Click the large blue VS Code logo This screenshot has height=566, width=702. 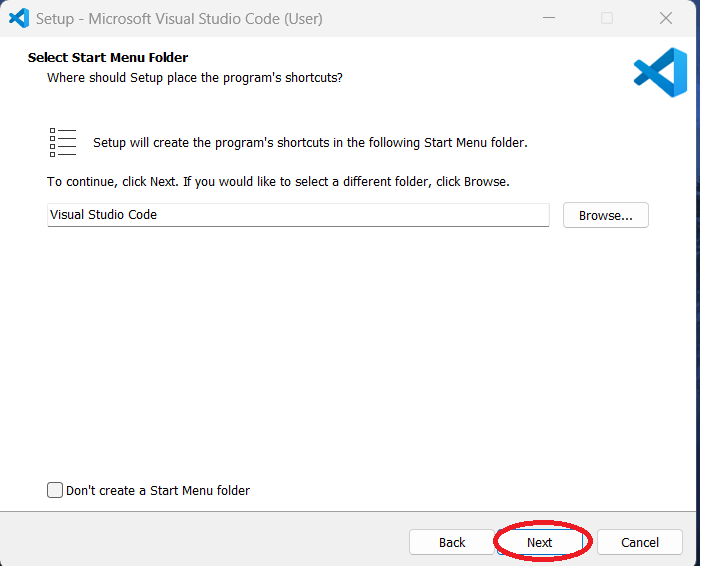[x=661, y=73]
